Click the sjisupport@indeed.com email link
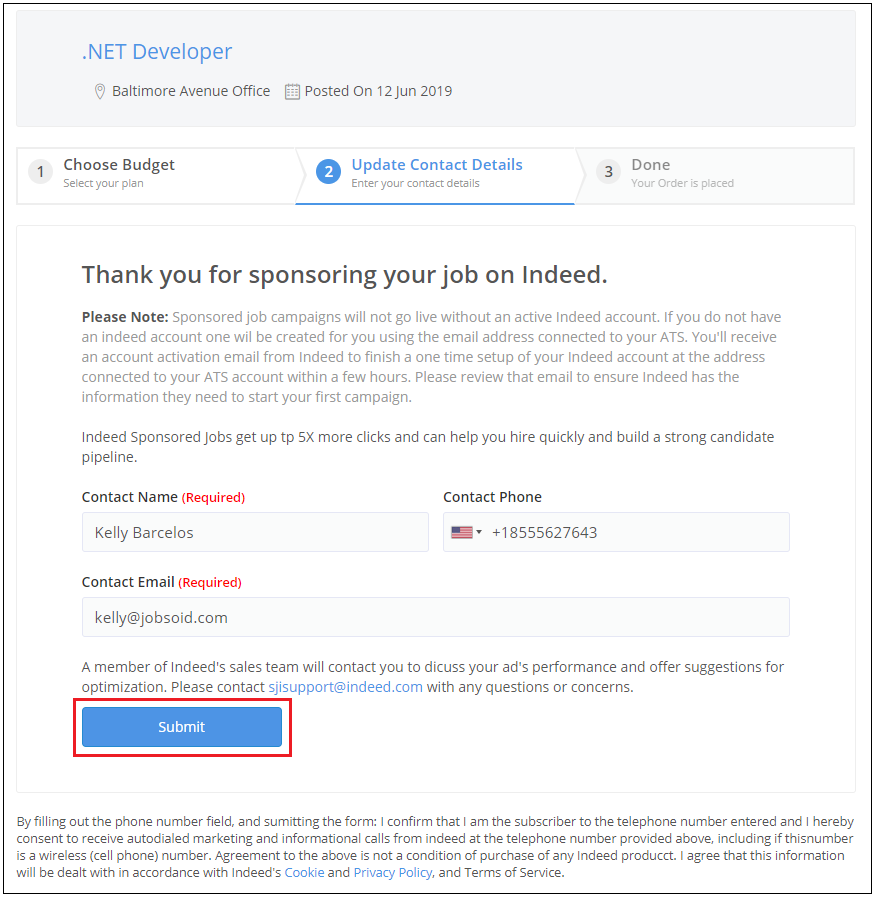This screenshot has height=897, width=875. [345, 687]
